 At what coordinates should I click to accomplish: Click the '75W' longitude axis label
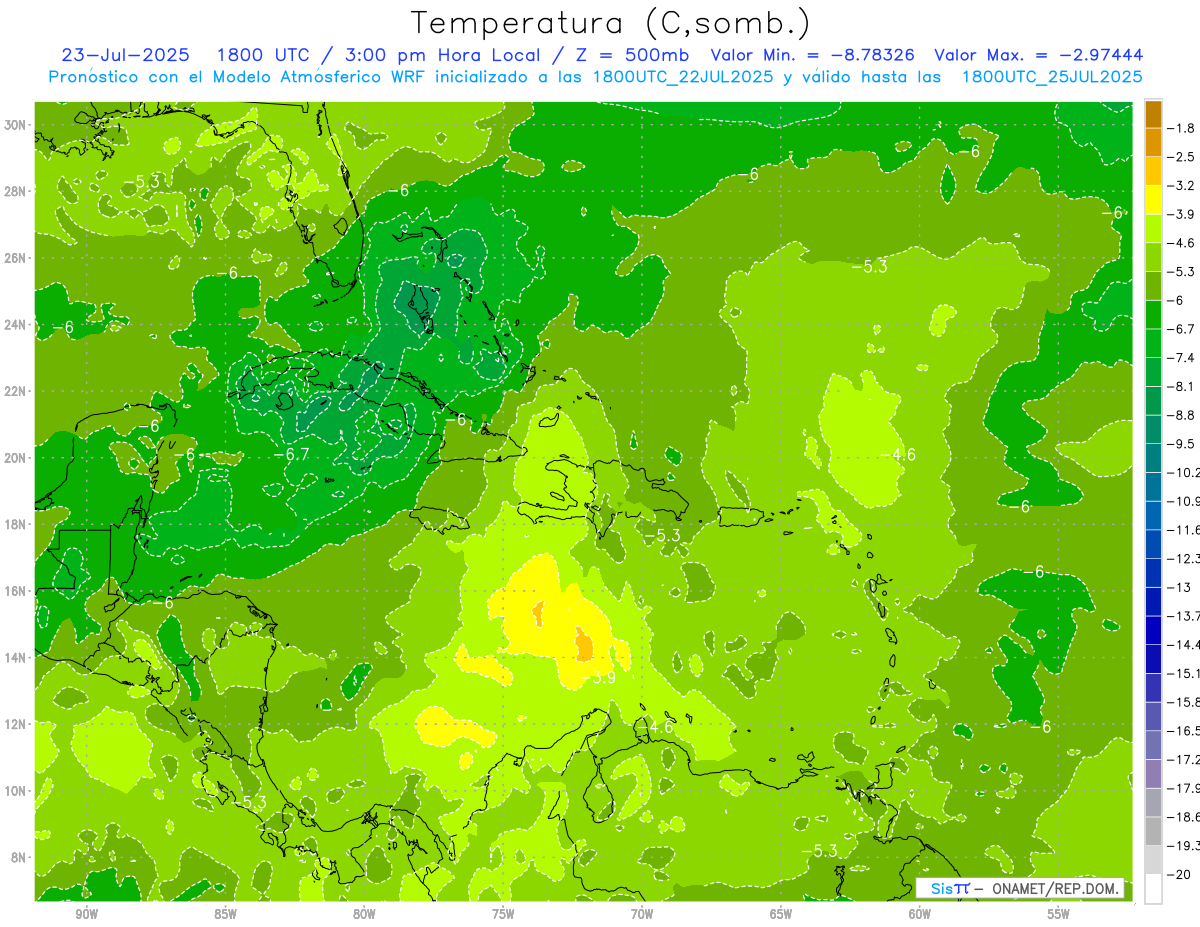(503, 914)
